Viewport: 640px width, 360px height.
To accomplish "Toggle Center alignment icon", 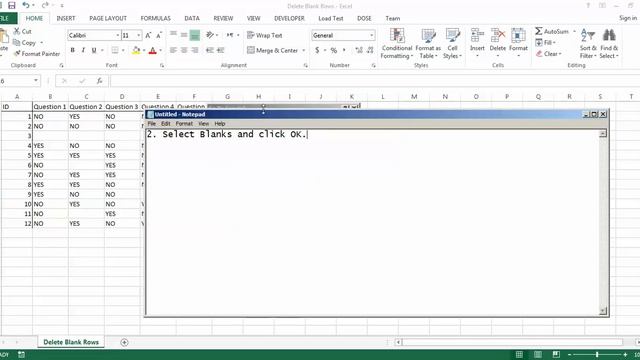I will [184, 50].
